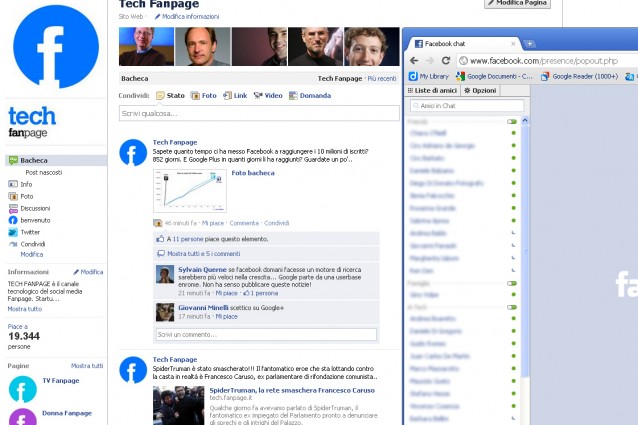Open Discussioni in left sidebar

35,208
